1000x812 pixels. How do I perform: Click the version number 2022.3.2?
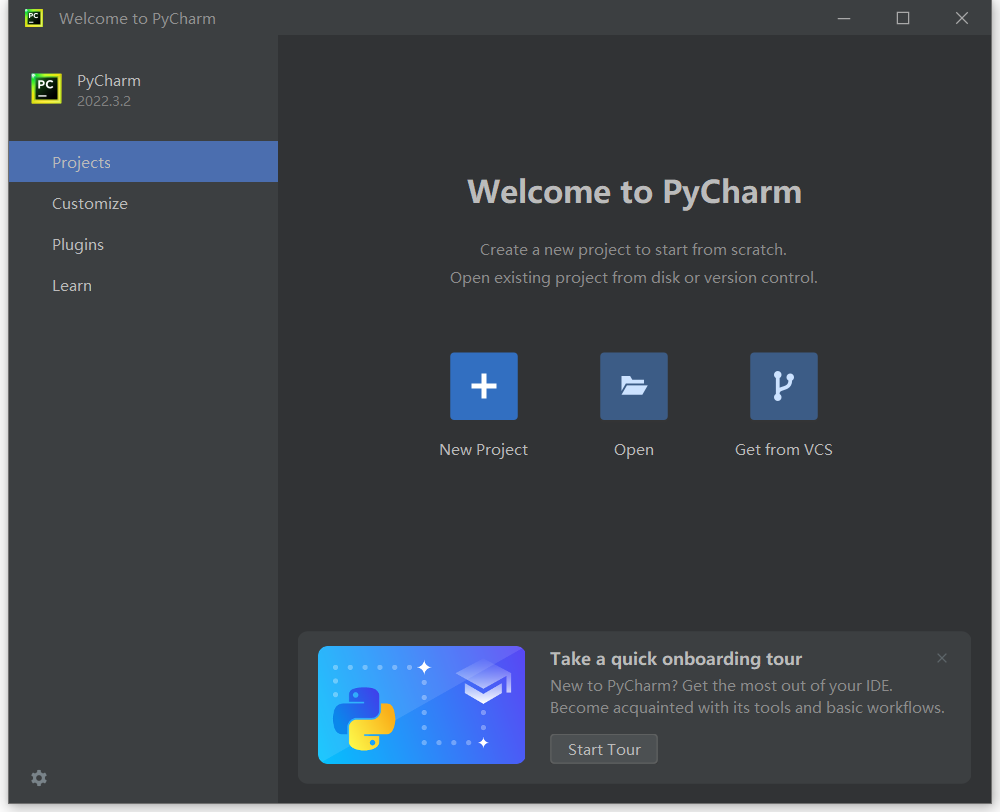pos(104,101)
